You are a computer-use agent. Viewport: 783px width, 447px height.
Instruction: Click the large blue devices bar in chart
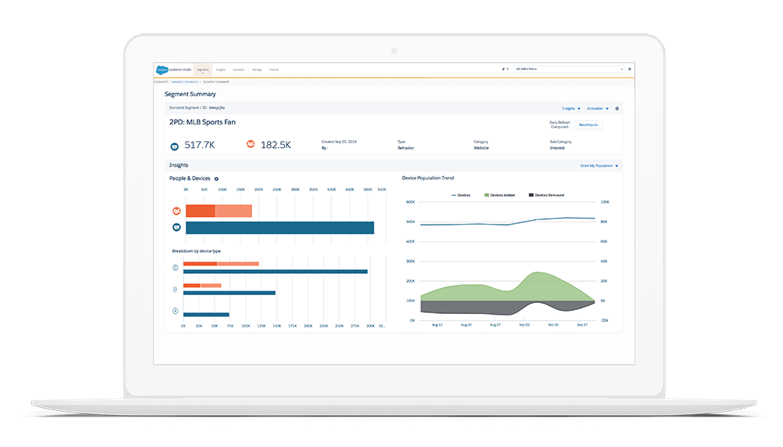click(280, 228)
